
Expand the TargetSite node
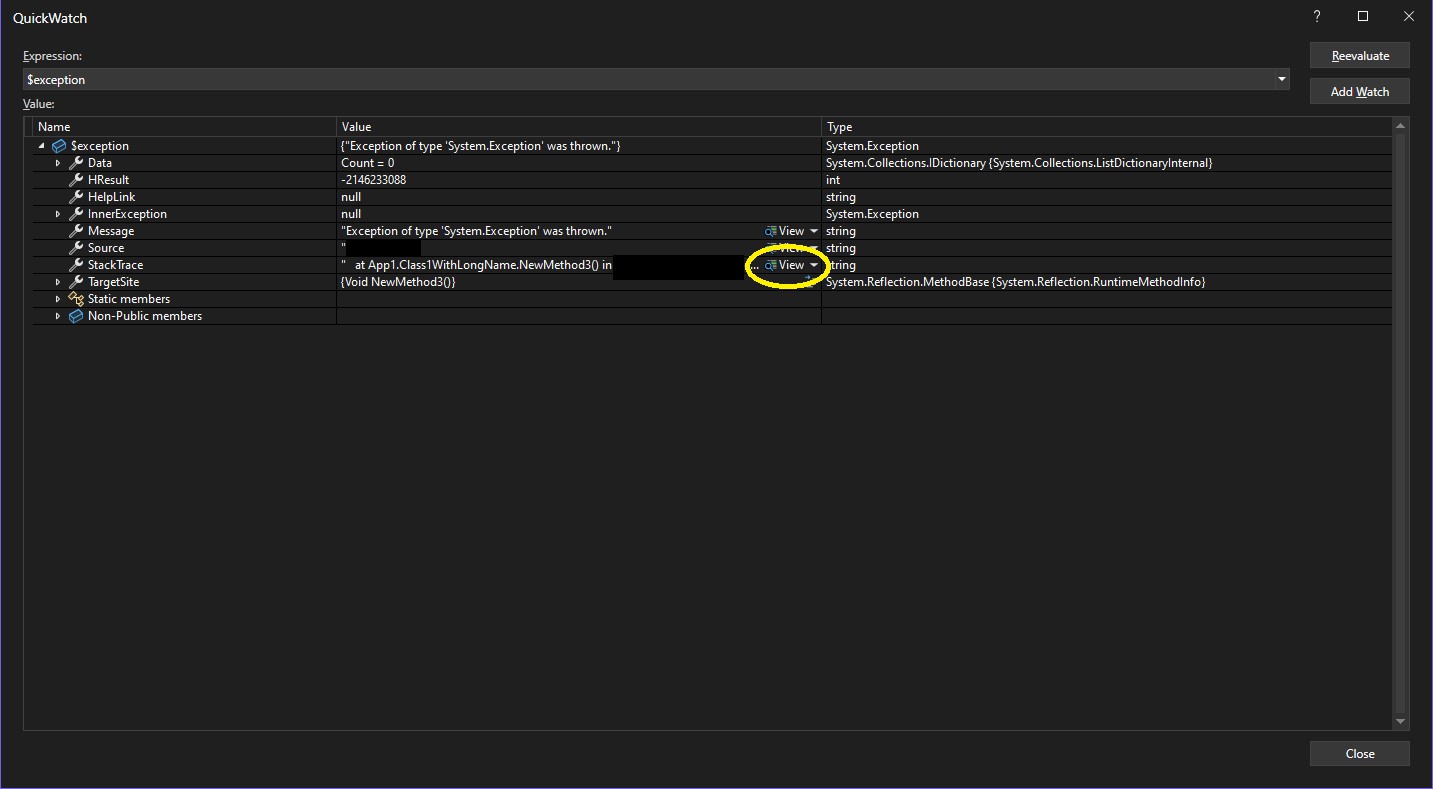[58, 282]
